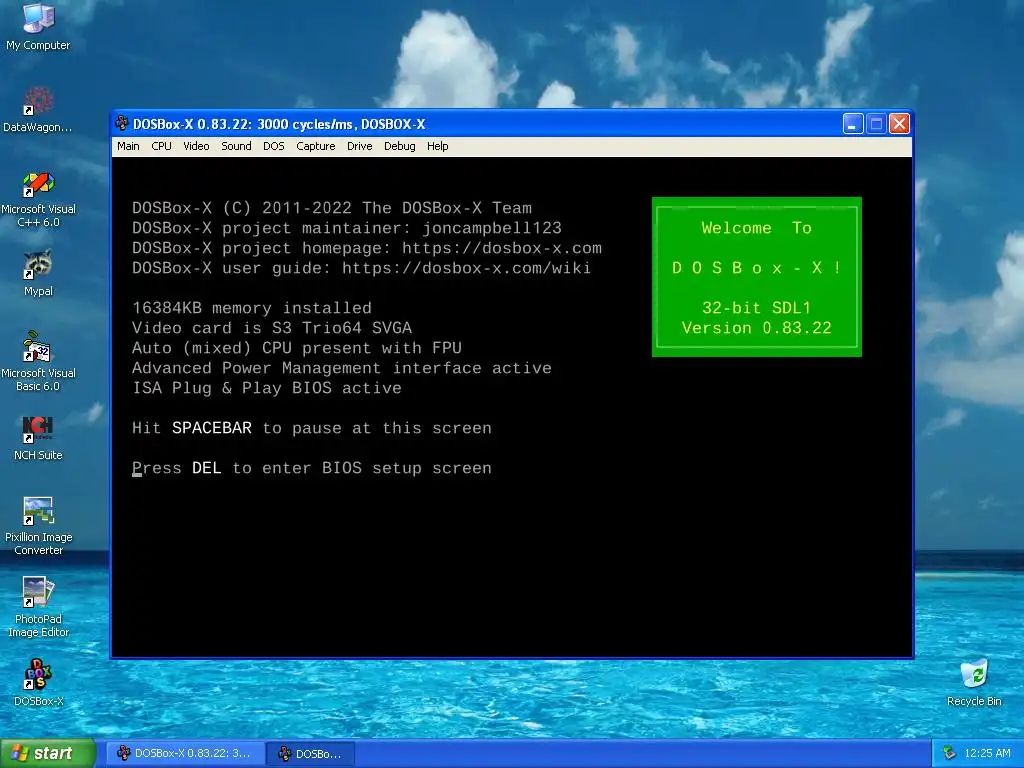Open the Video menu
The image size is (1024, 768).
[196, 146]
